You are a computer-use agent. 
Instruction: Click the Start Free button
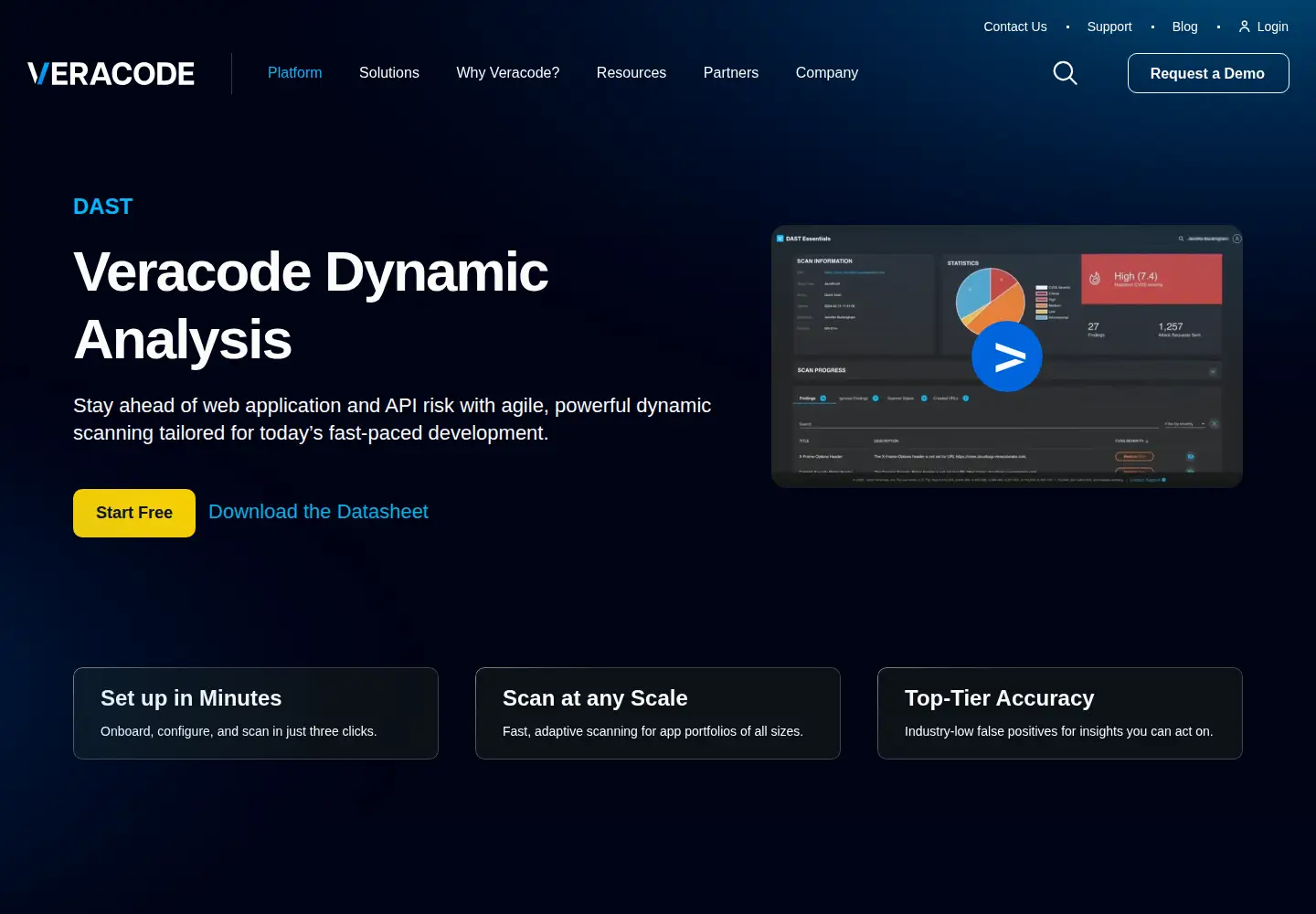134,513
